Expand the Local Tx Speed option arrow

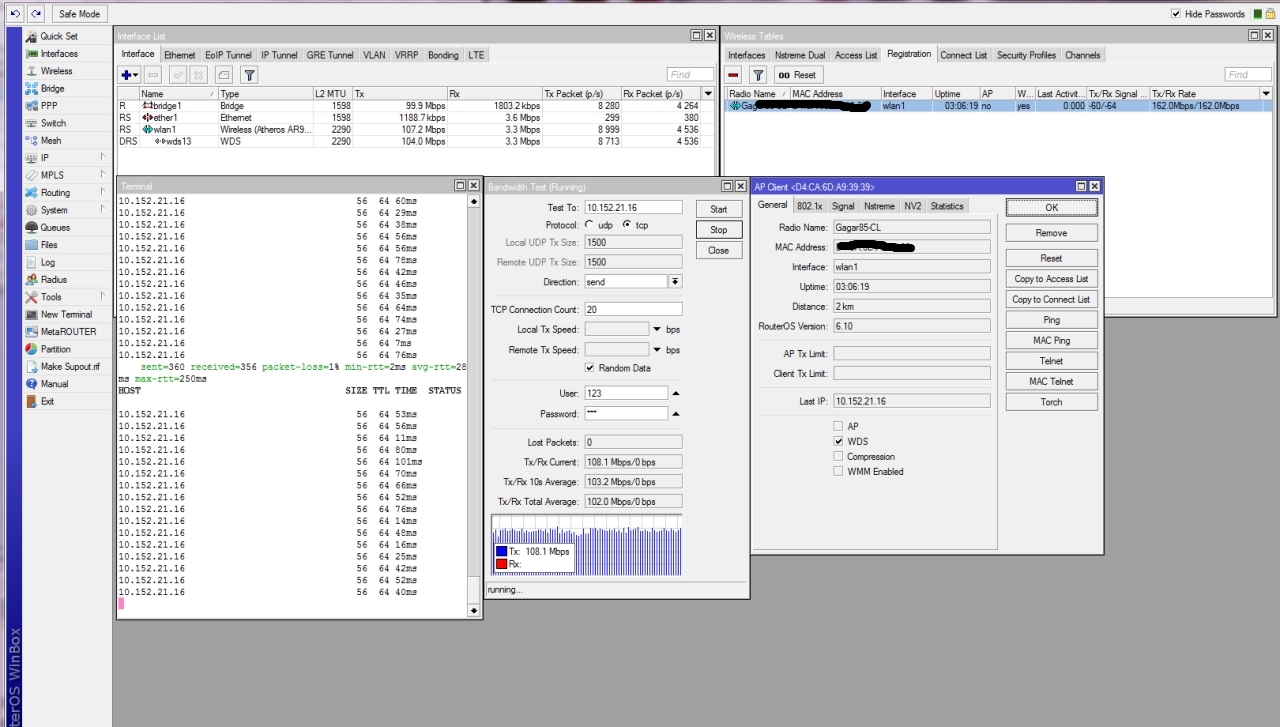coord(657,330)
